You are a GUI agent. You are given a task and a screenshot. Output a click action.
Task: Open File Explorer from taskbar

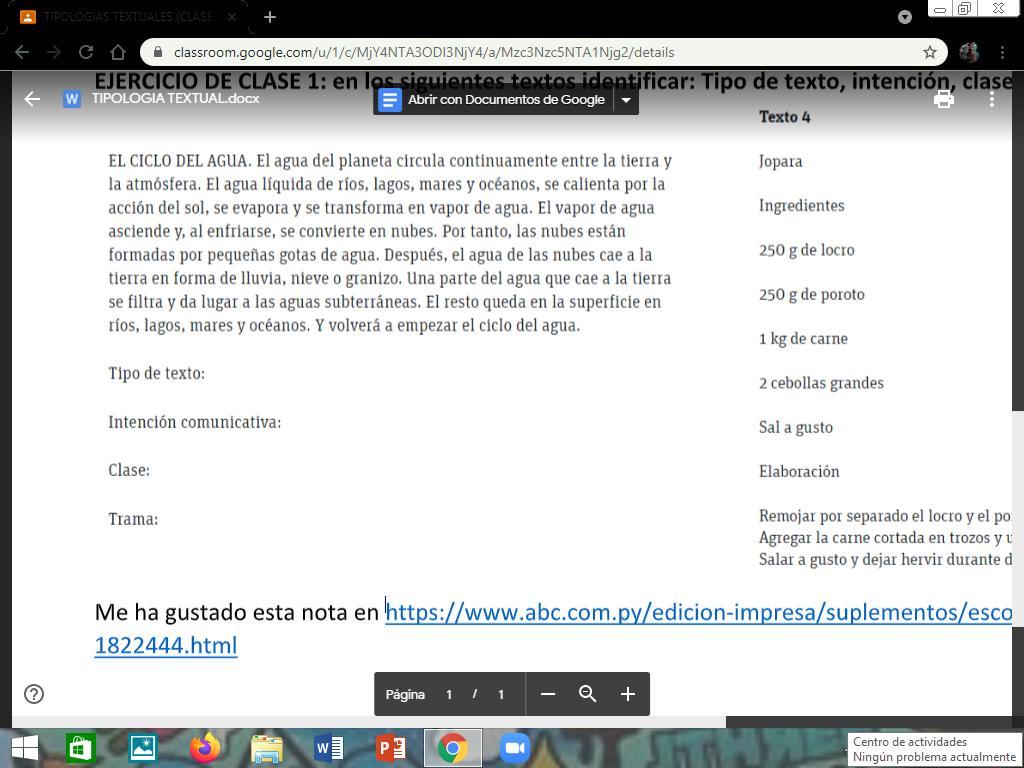coord(267,750)
